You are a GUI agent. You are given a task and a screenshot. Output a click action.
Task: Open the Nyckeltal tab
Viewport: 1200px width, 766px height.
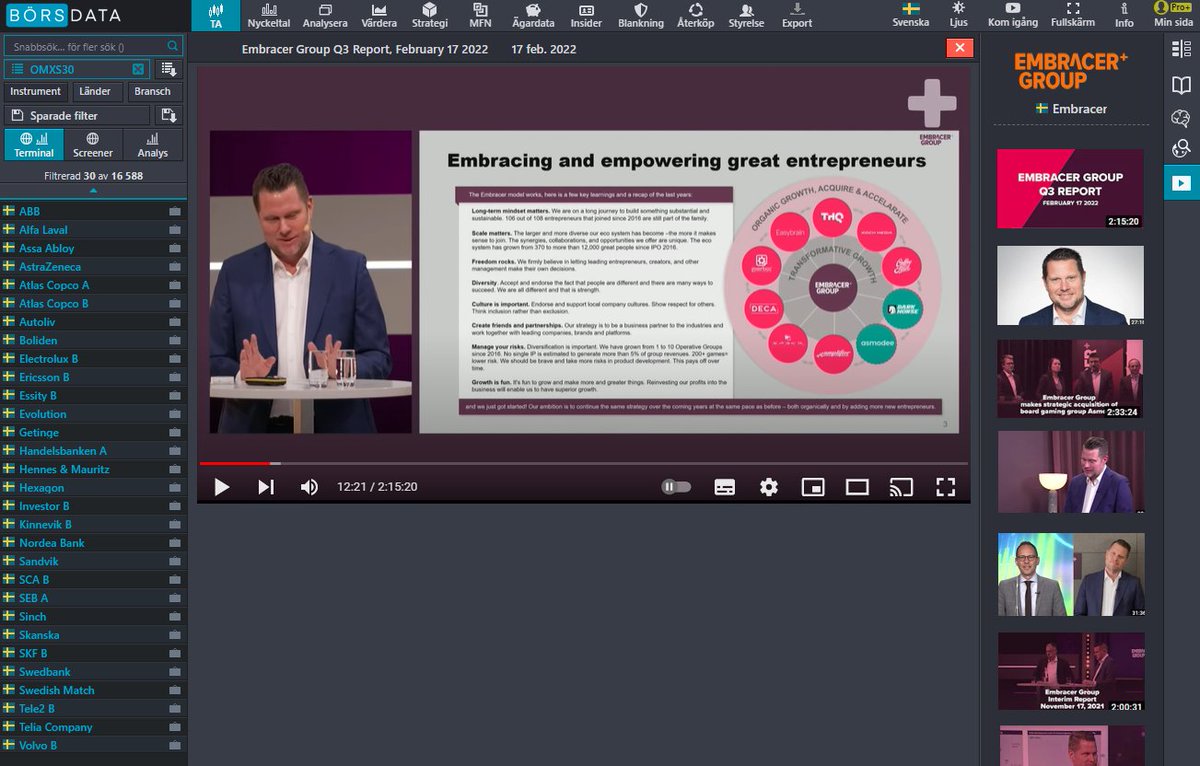(x=269, y=15)
